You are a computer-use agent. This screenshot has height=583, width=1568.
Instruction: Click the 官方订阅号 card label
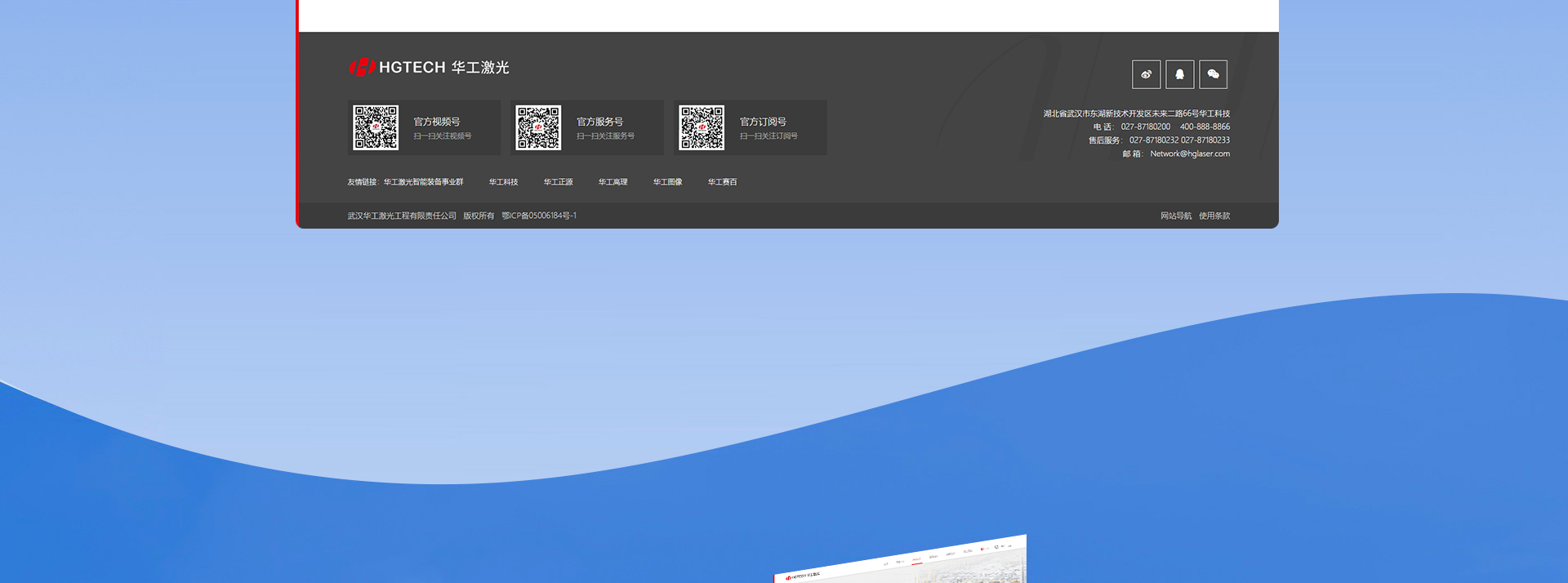[763, 122]
